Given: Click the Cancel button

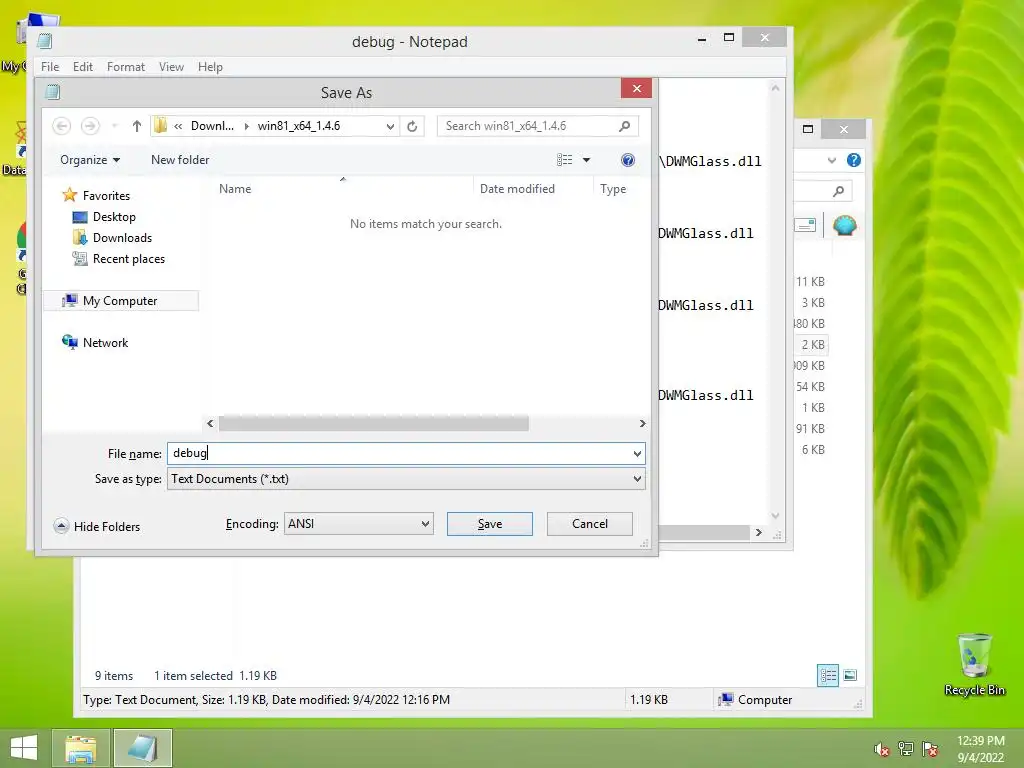Looking at the screenshot, I should (590, 524).
